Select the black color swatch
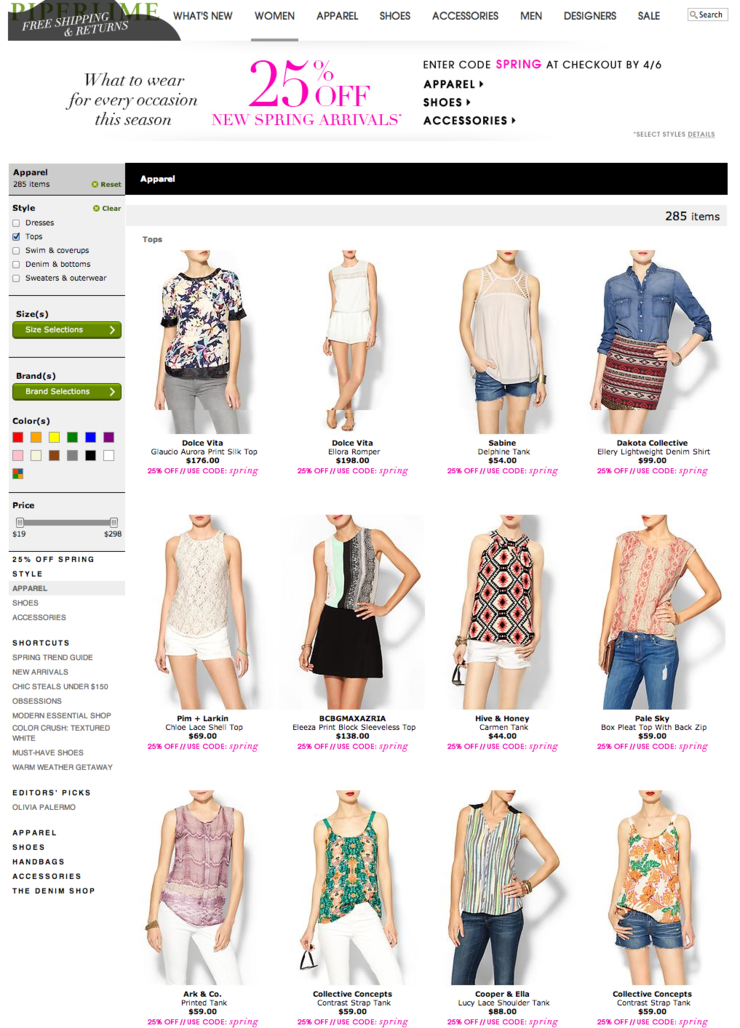Screen dimensions: 740x1028 [x=90, y=456]
